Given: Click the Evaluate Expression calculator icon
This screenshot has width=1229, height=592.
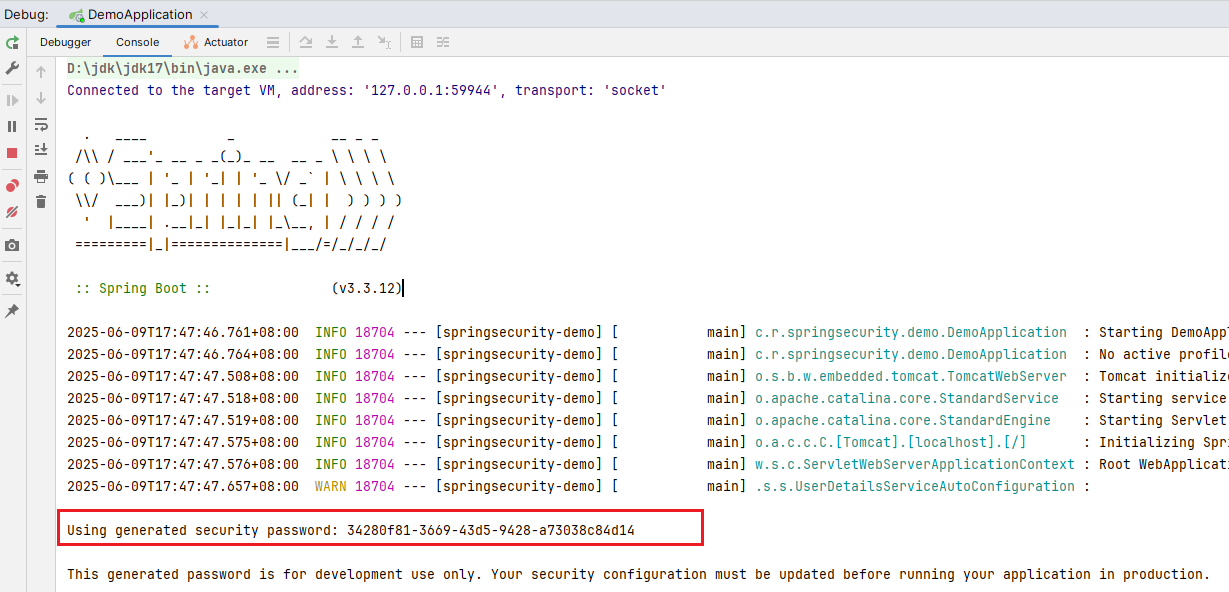Looking at the screenshot, I should (417, 42).
